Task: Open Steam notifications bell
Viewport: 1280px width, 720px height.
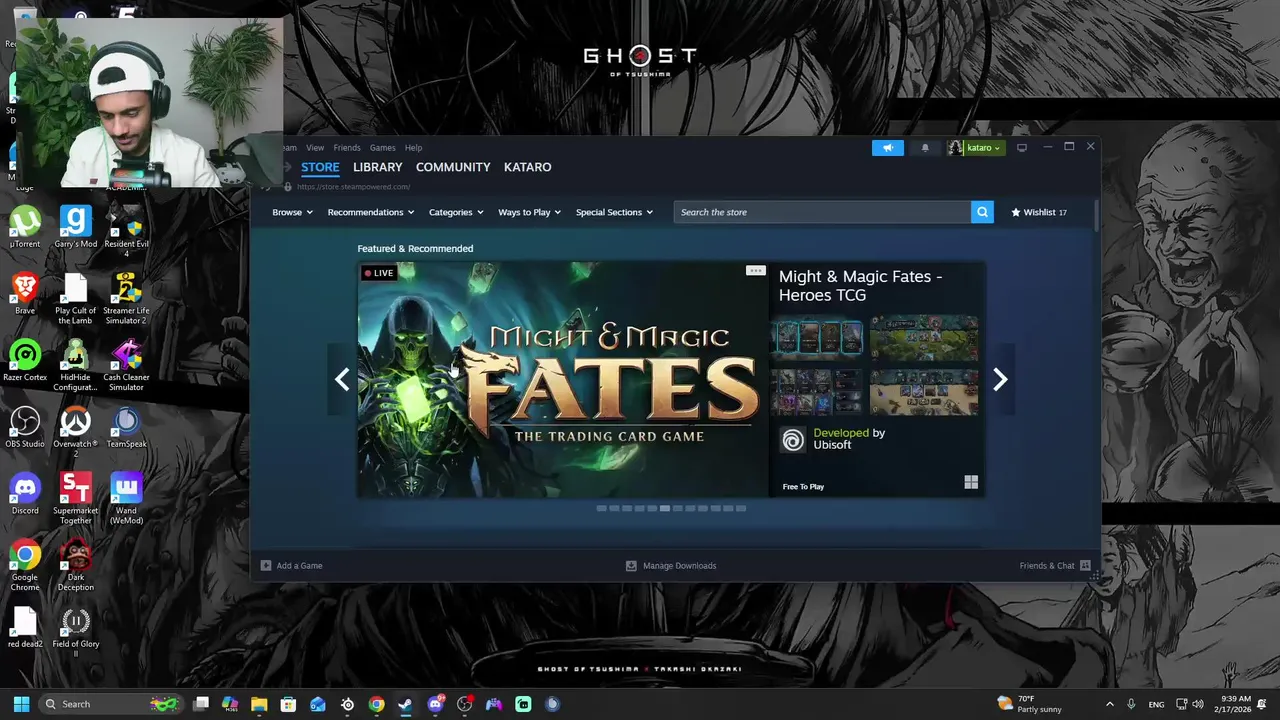Action: pyautogui.click(x=925, y=148)
